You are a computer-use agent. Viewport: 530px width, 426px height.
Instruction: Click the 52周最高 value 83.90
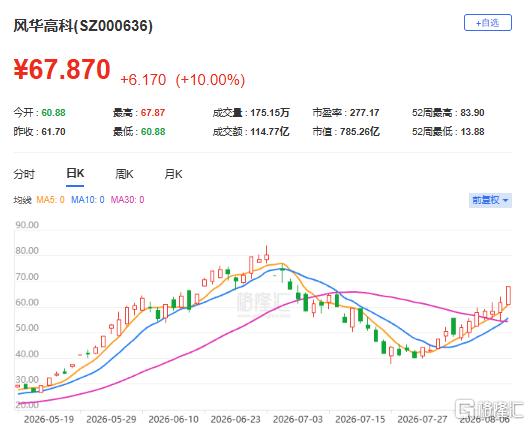472,113
